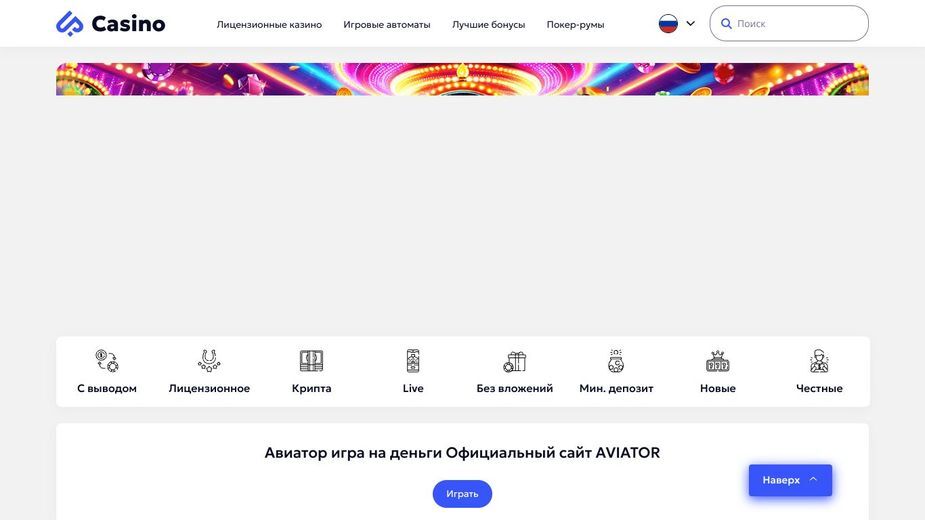
Task: Click the Russian flag language selector
Action: (x=668, y=24)
